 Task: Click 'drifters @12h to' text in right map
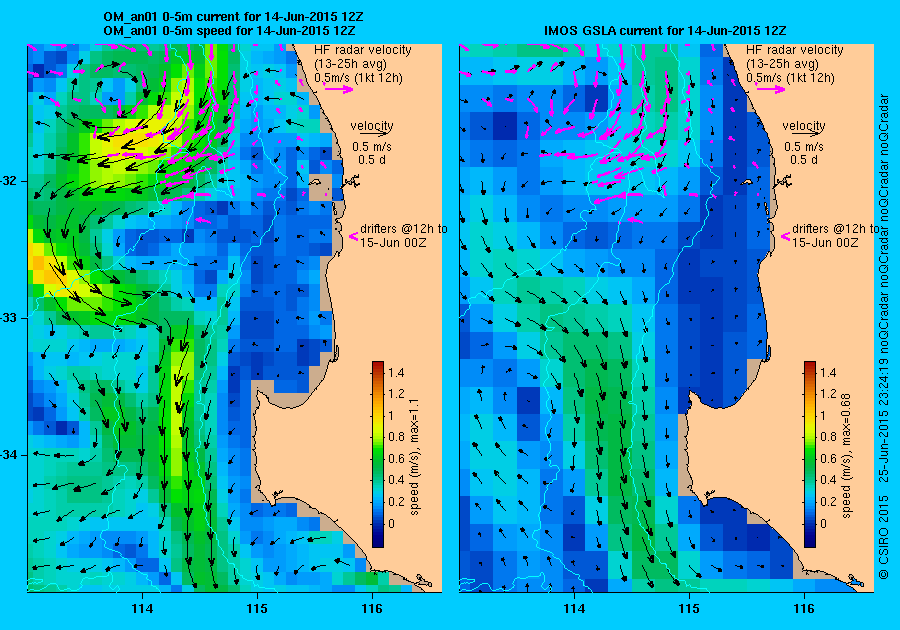coord(836,229)
